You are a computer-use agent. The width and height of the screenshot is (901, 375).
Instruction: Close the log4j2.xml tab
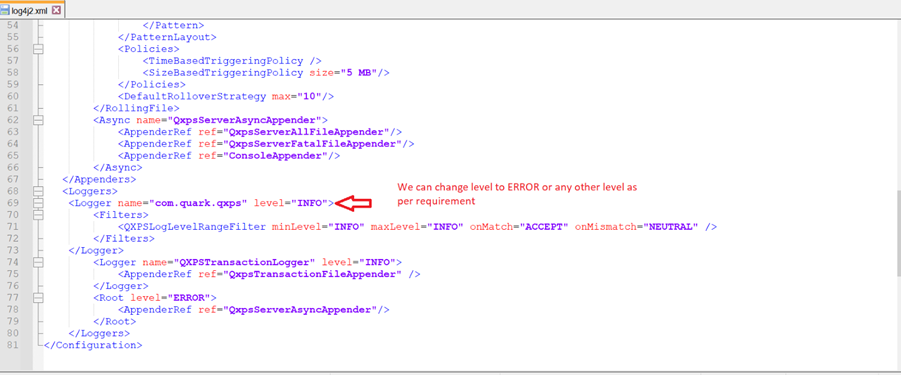coord(56,10)
